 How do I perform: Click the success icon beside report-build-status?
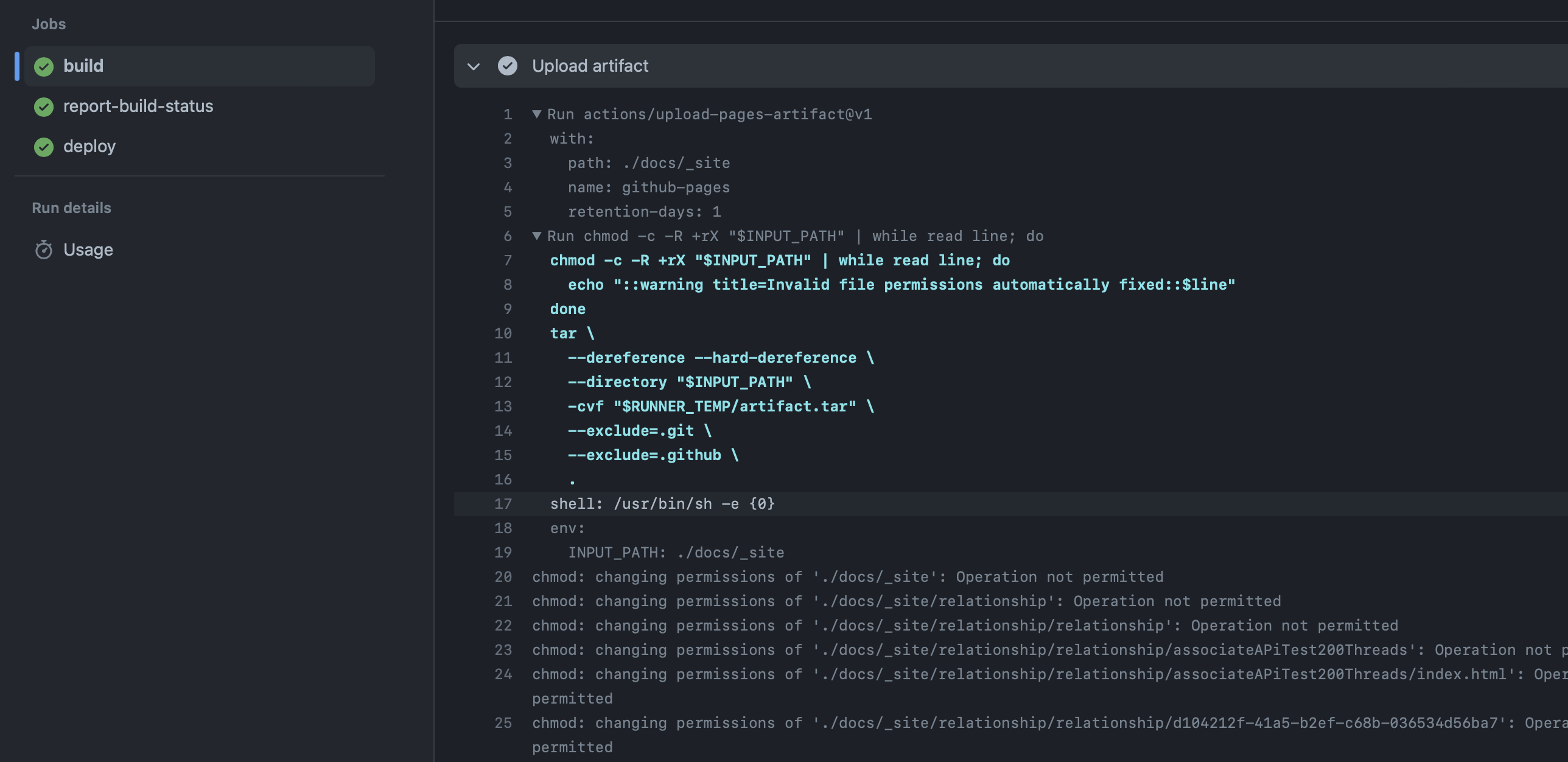(43, 107)
